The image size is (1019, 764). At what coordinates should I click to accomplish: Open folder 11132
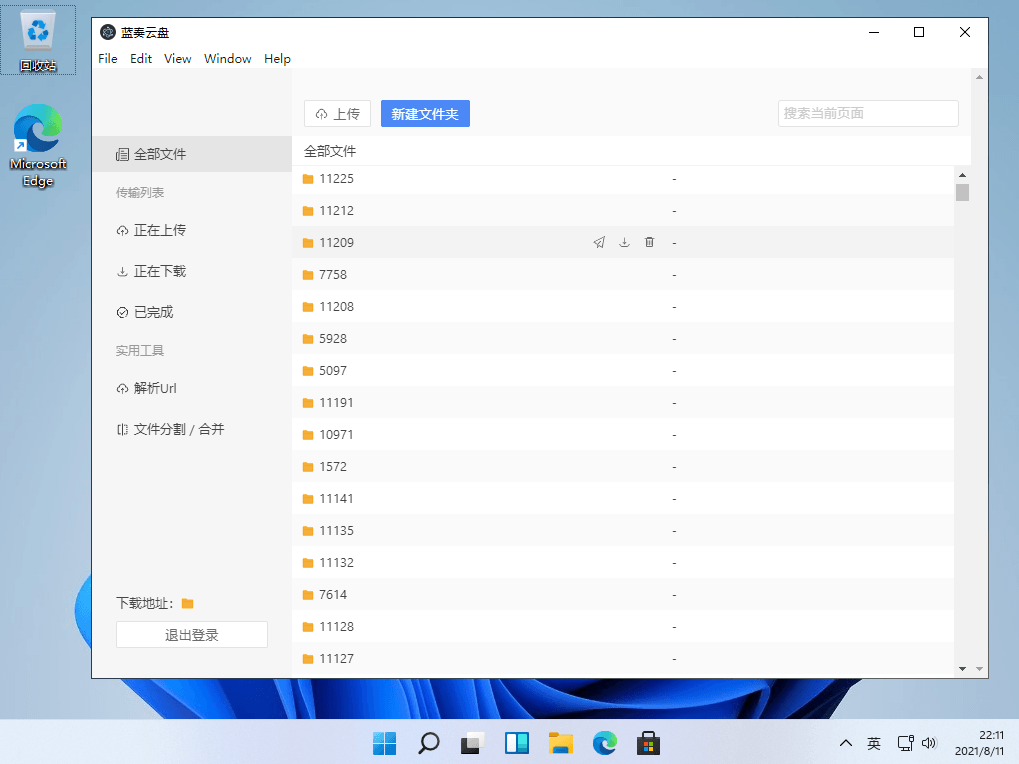coord(337,563)
